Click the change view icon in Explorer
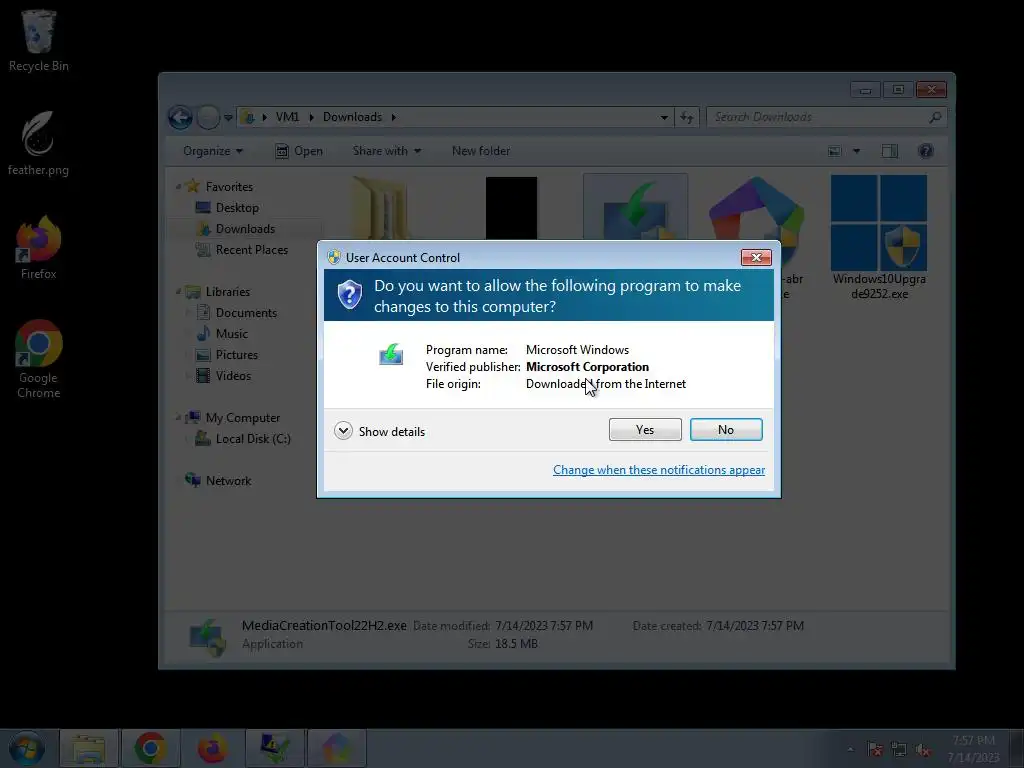Screen dimensions: 1024x768 click(835, 151)
